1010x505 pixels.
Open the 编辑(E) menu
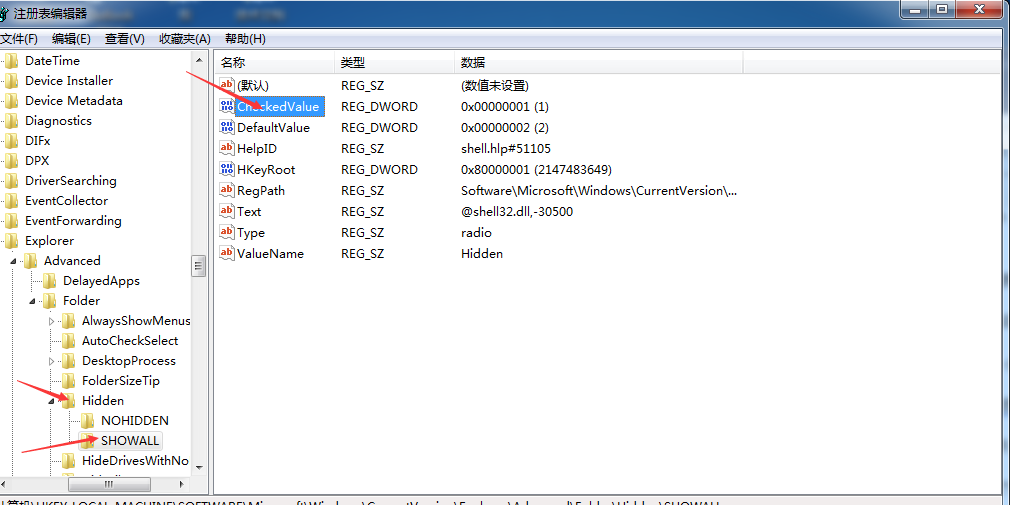tap(71, 39)
